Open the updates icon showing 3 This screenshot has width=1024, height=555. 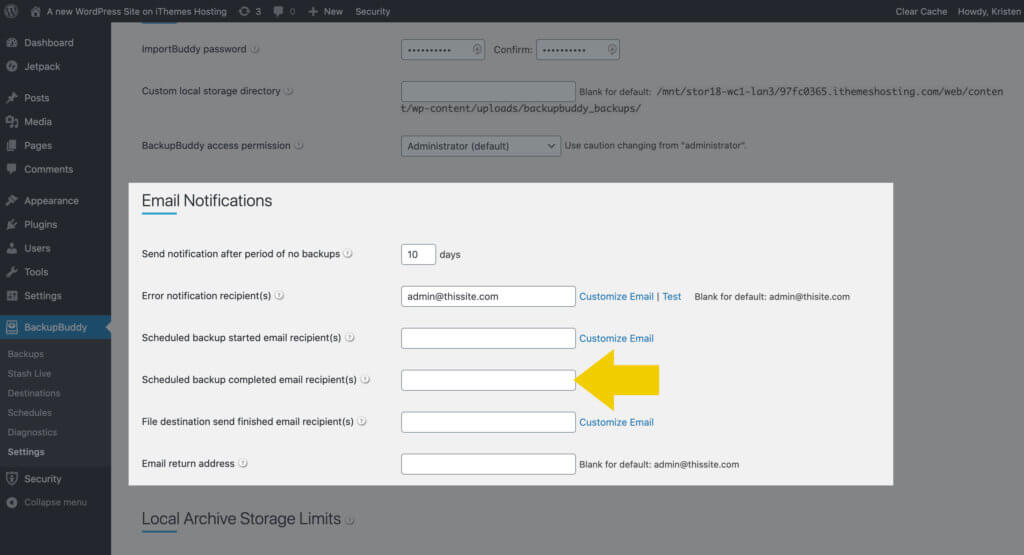[x=244, y=11]
